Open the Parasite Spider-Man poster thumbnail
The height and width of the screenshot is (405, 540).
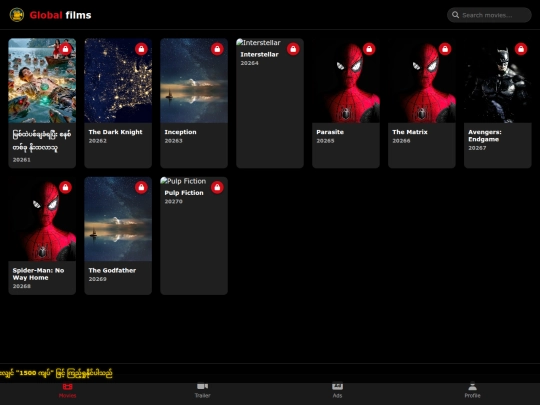[x=346, y=81]
